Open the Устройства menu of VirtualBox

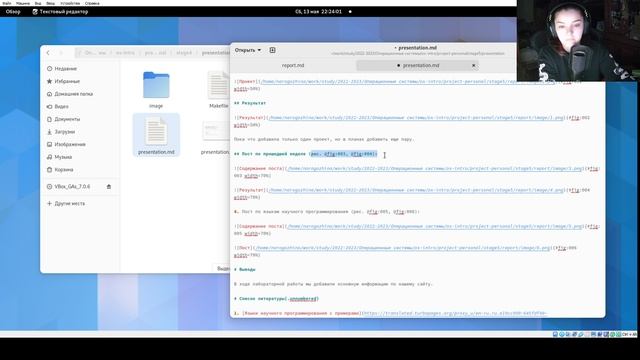(x=70, y=3)
